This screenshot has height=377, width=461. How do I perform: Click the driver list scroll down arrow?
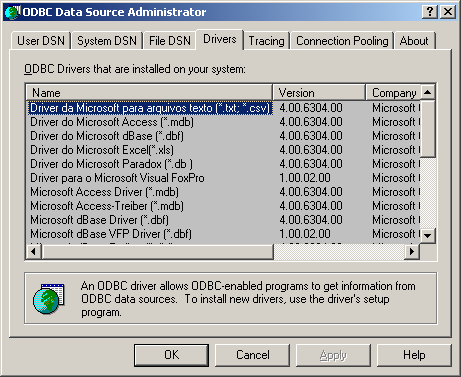pyautogui.click(x=428, y=236)
